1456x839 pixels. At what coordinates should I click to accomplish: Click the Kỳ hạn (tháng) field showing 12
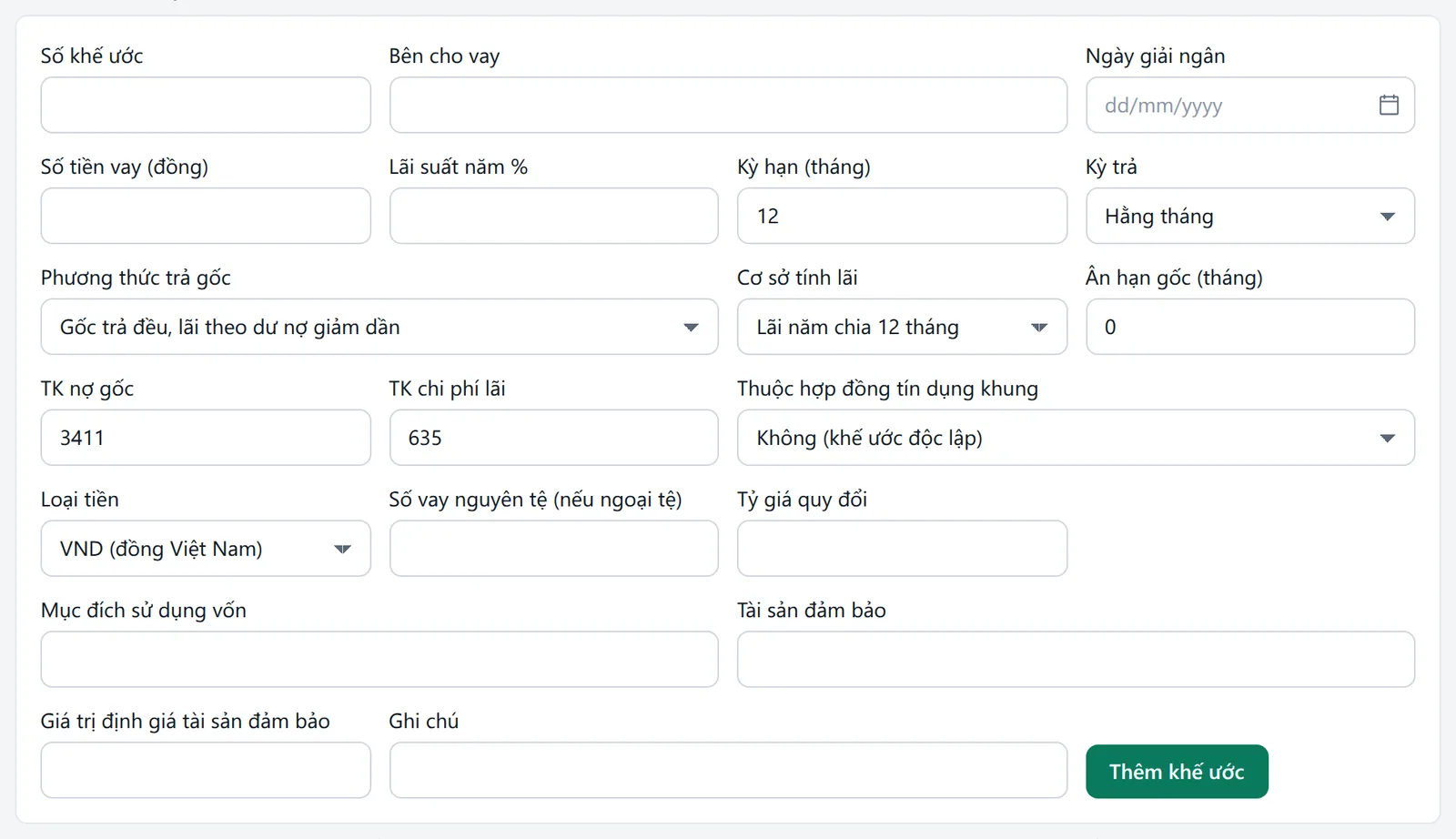[902, 216]
